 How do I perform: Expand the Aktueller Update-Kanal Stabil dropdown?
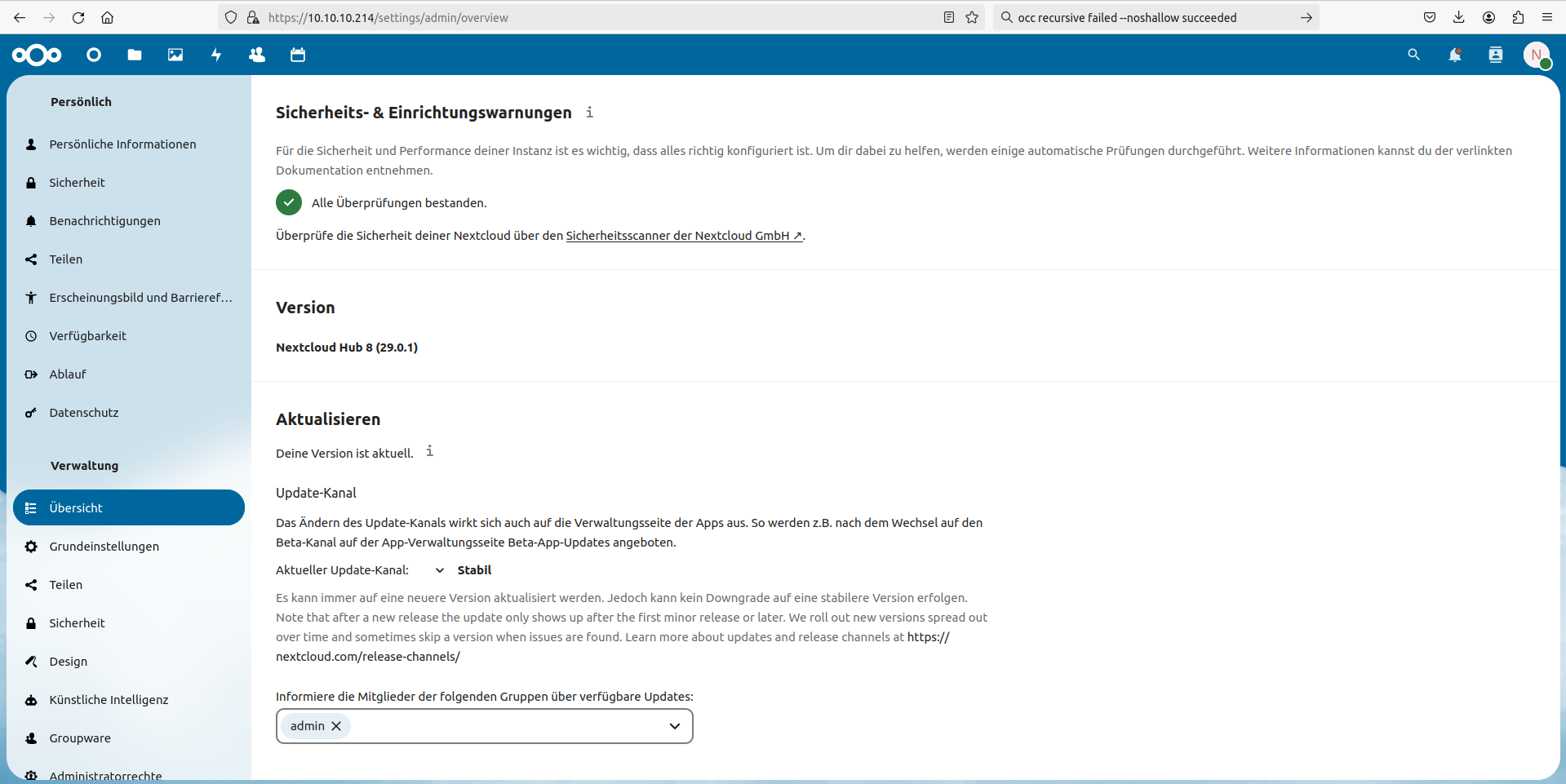pos(464,570)
